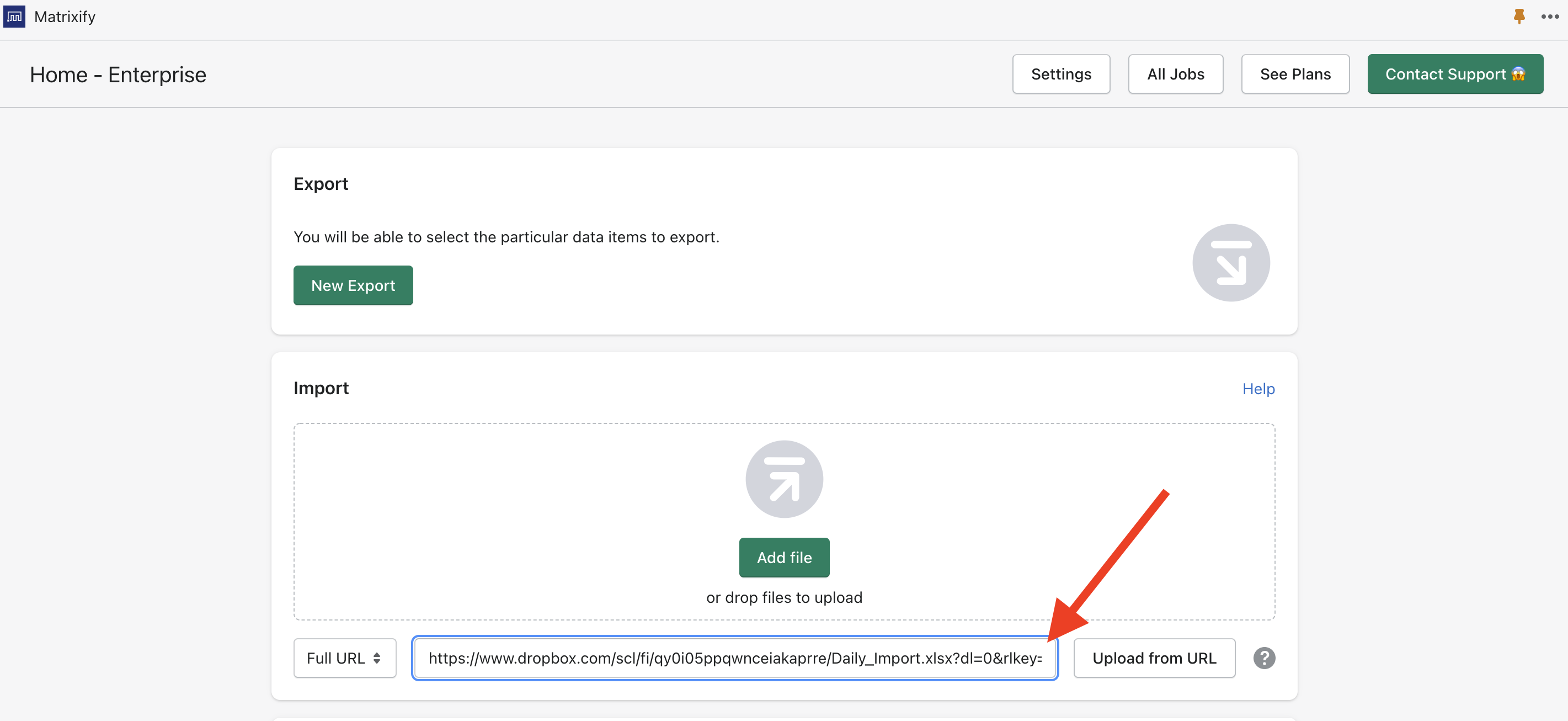Click the Import upload arrow circle icon
1568x721 pixels.
(783, 479)
